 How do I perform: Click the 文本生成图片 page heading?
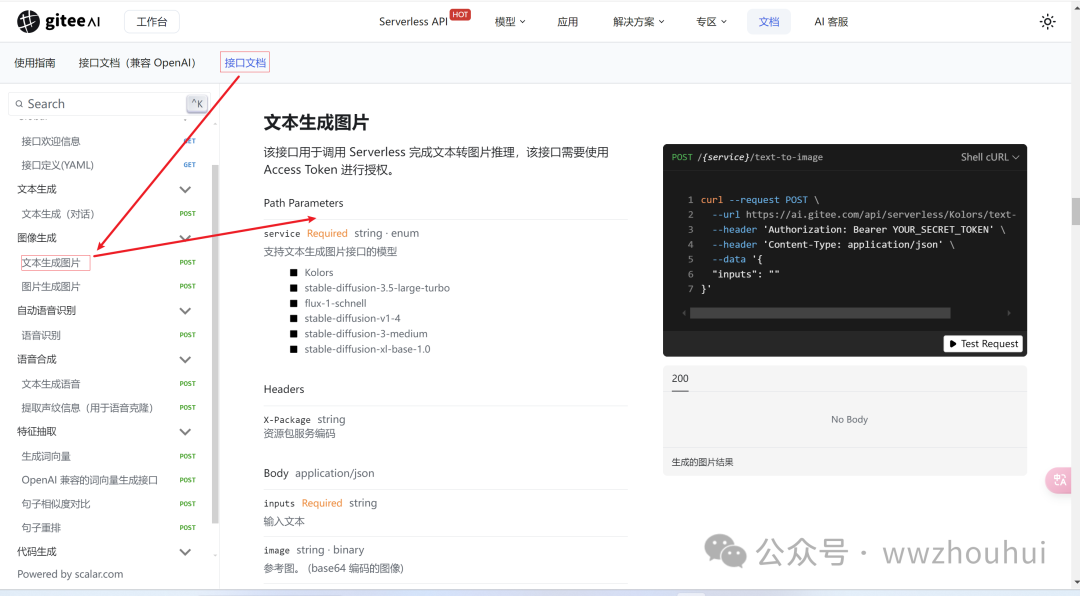coord(316,123)
